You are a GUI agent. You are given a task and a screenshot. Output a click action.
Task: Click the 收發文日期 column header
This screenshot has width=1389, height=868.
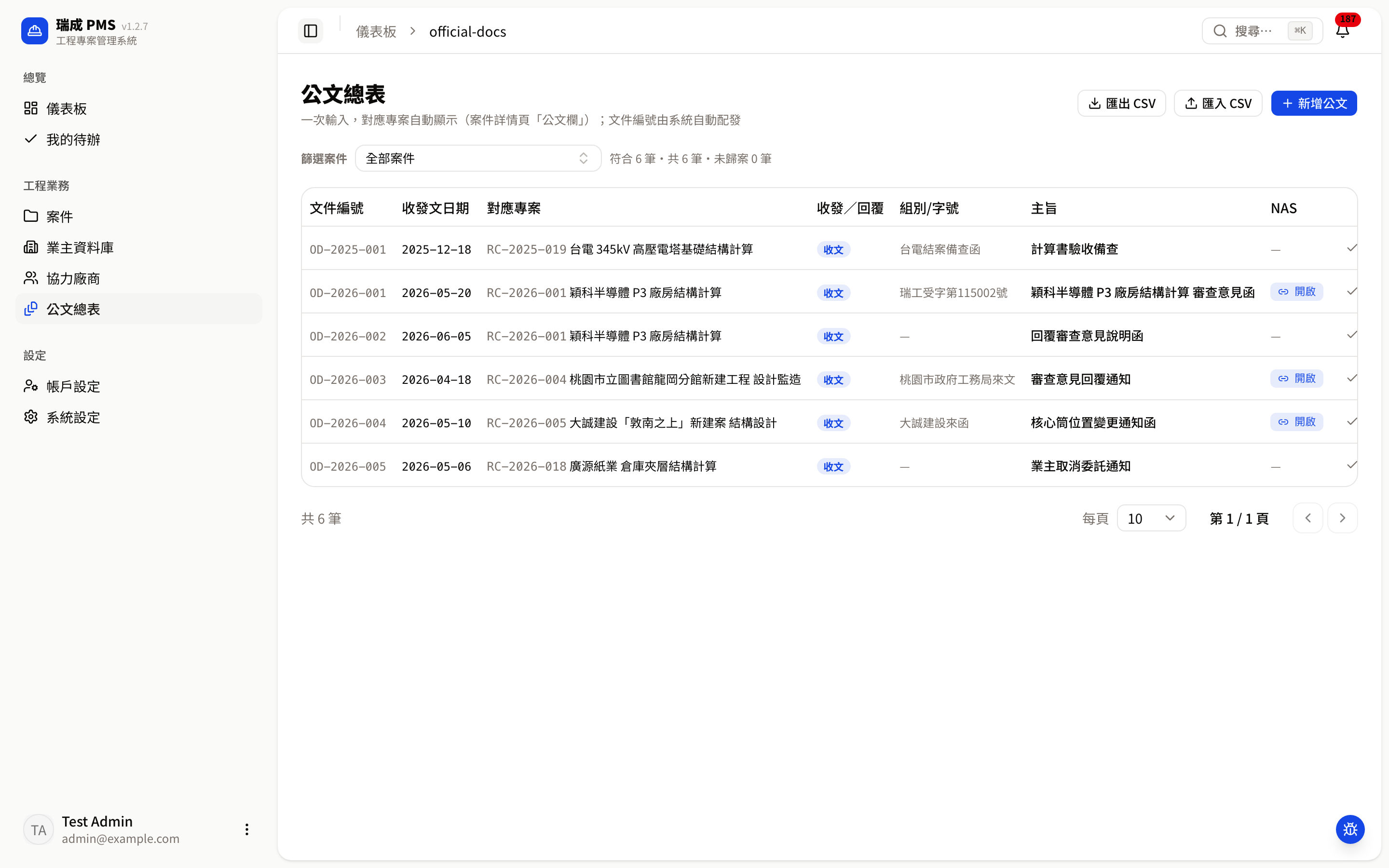click(x=435, y=208)
